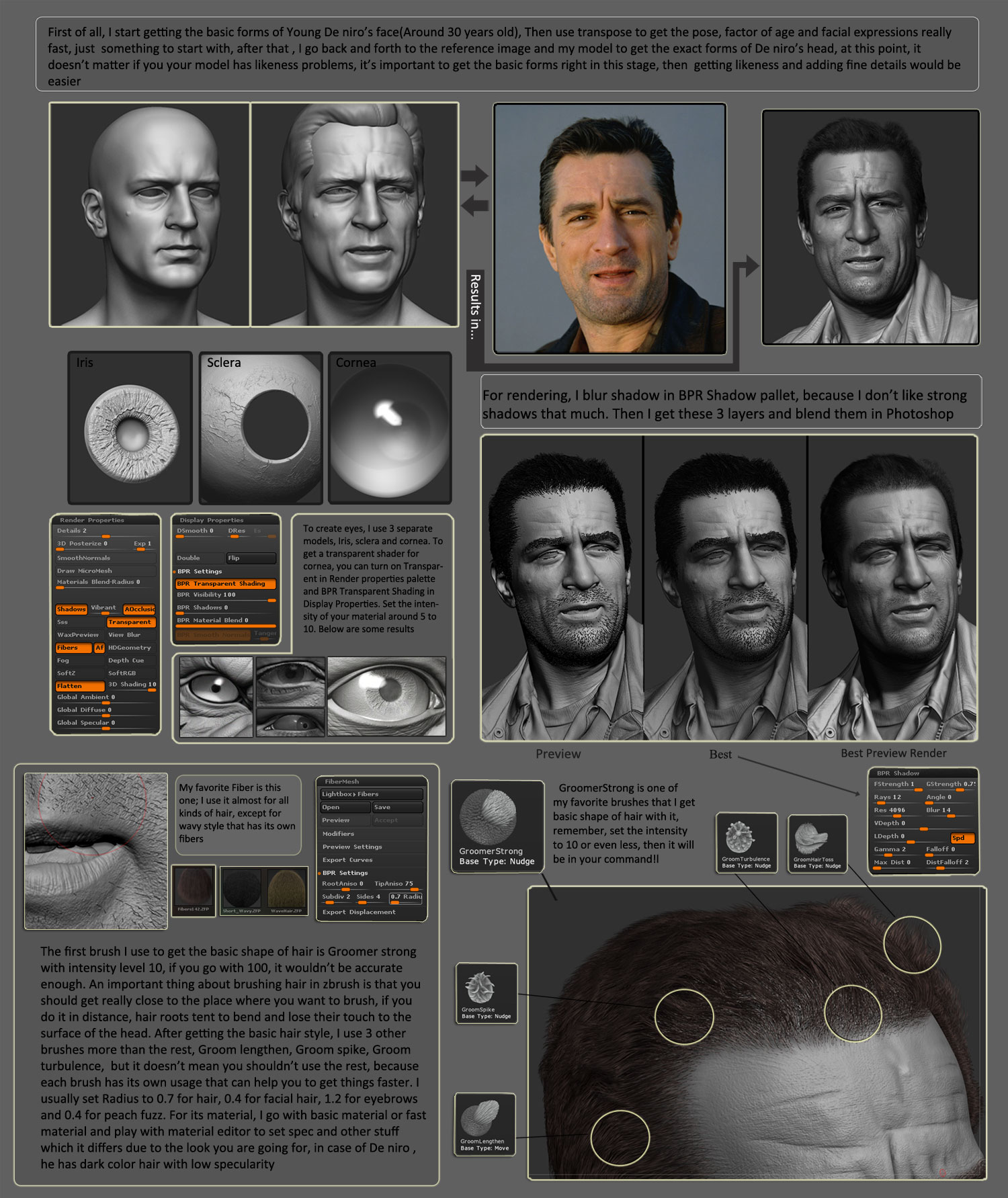
Task: Disable the Transparent render option
Action: [x=130, y=622]
